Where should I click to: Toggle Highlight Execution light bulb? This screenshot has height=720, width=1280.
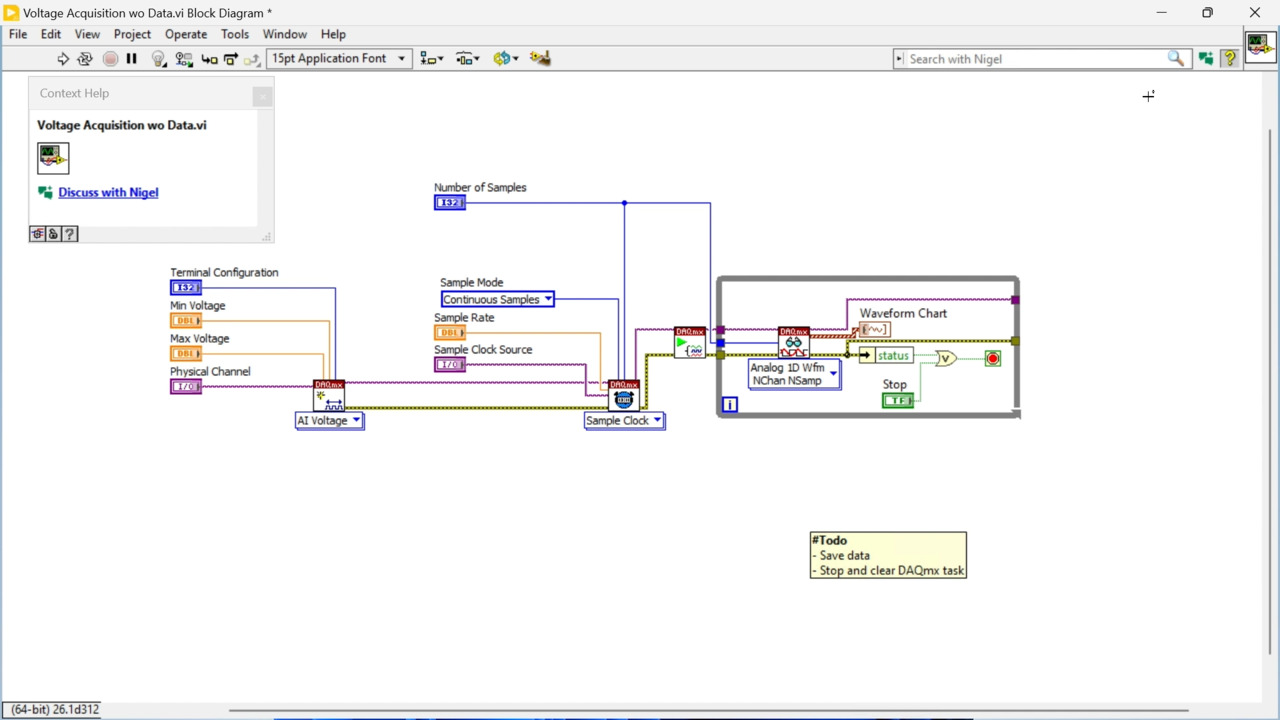click(158, 59)
